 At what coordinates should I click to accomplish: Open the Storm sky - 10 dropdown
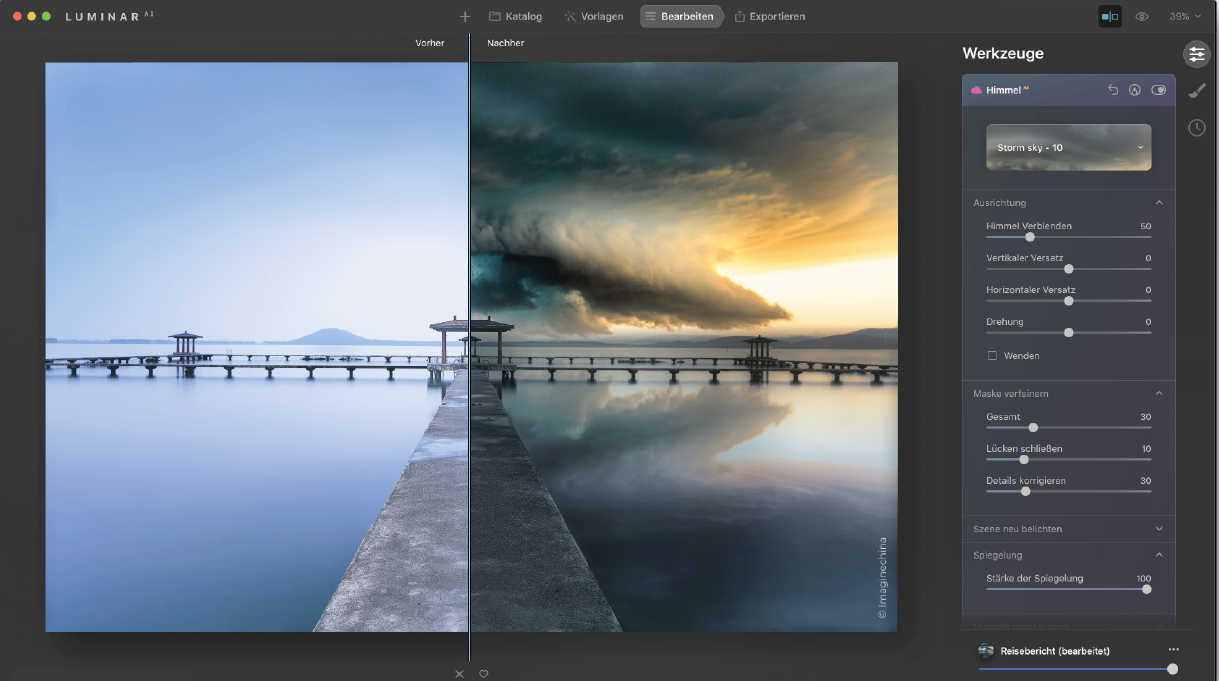(x=1068, y=148)
